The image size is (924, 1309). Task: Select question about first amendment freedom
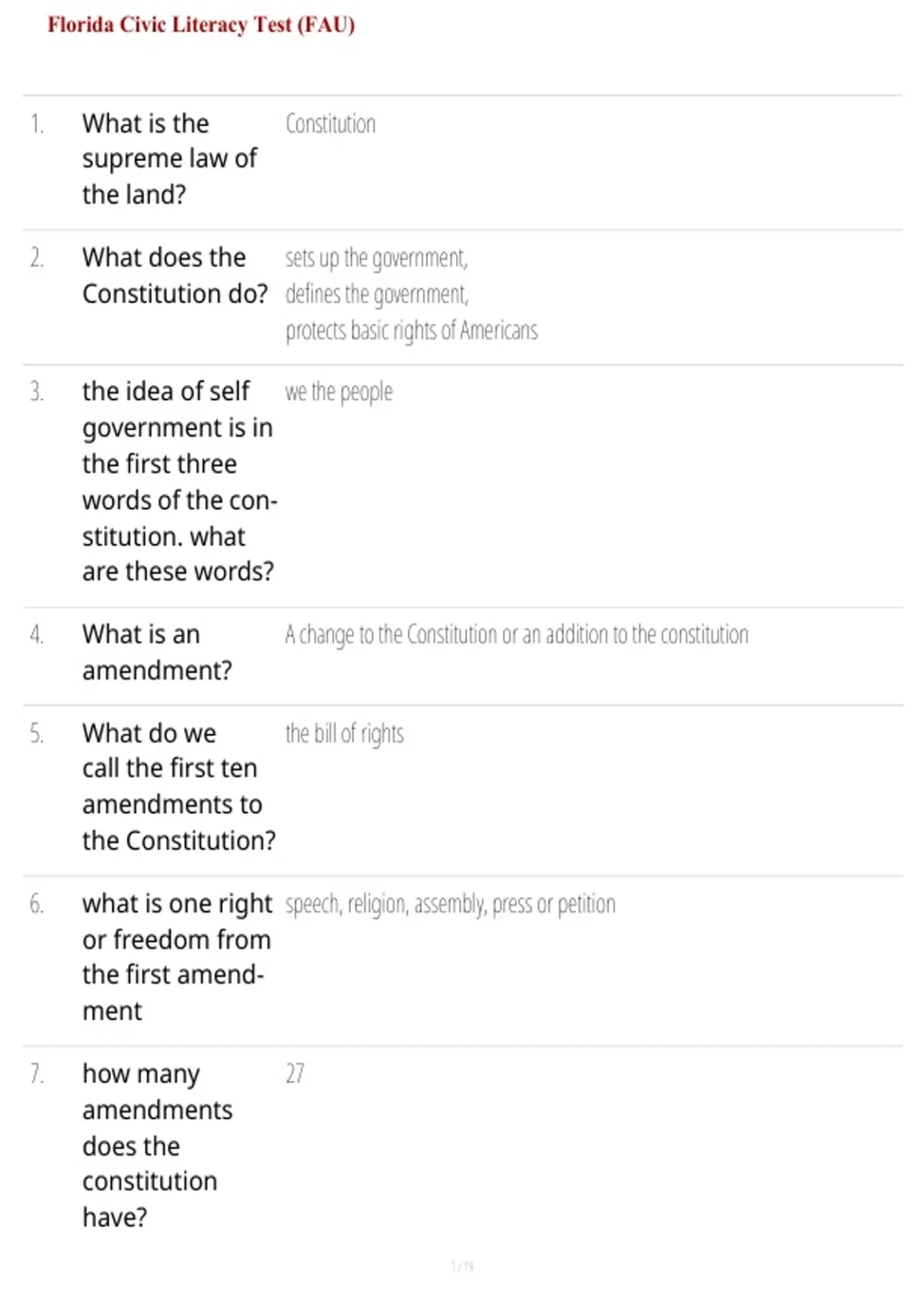(177, 957)
